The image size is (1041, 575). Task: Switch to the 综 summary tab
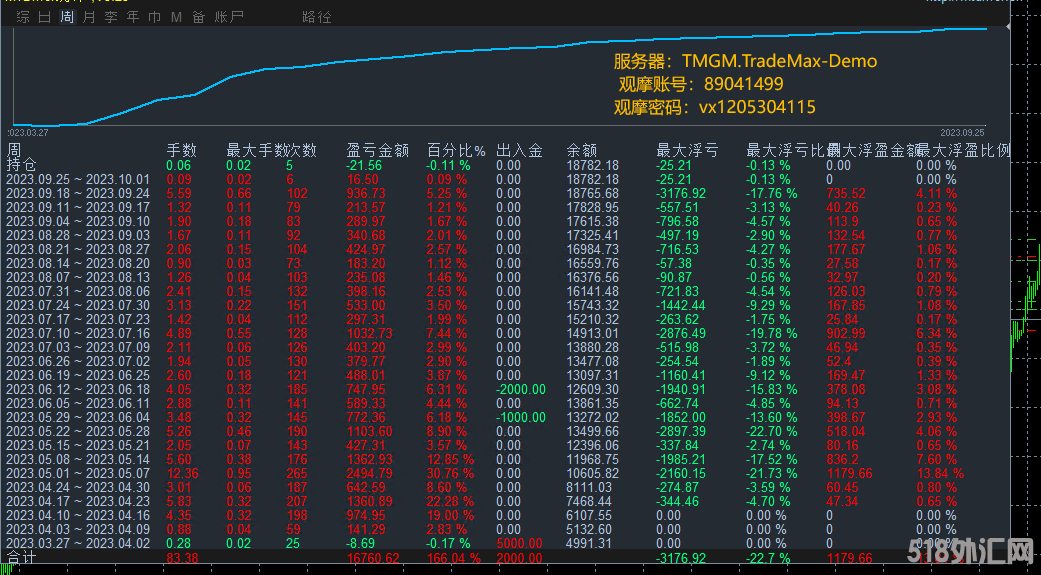pyautogui.click(x=23, y=17)
